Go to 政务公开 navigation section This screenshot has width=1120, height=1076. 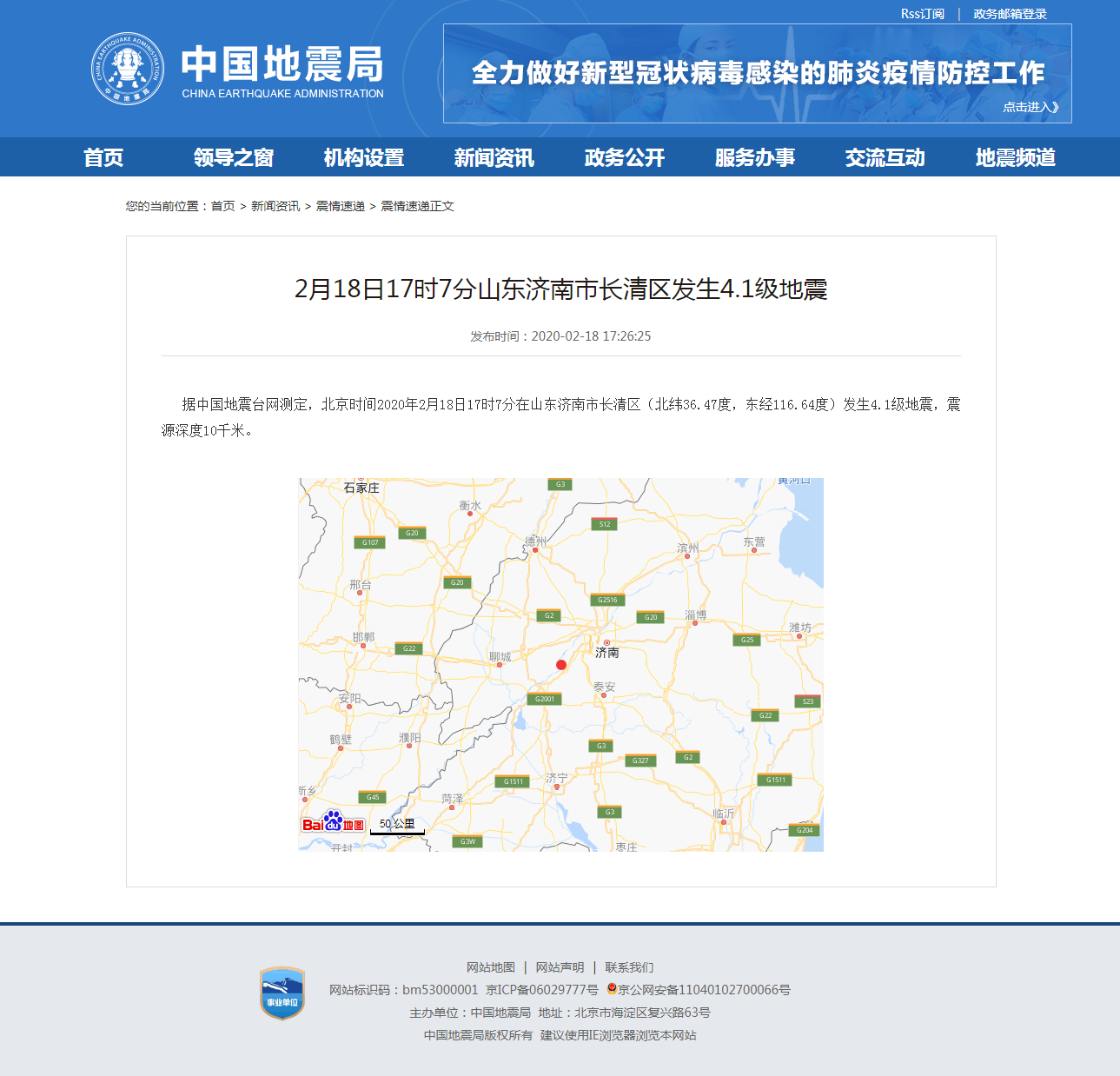pos(624,157)
